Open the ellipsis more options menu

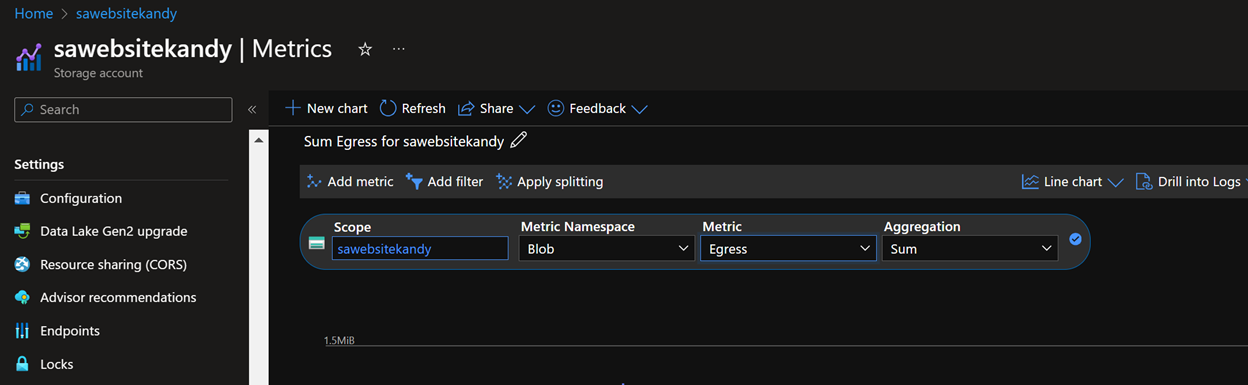point(399,49)
